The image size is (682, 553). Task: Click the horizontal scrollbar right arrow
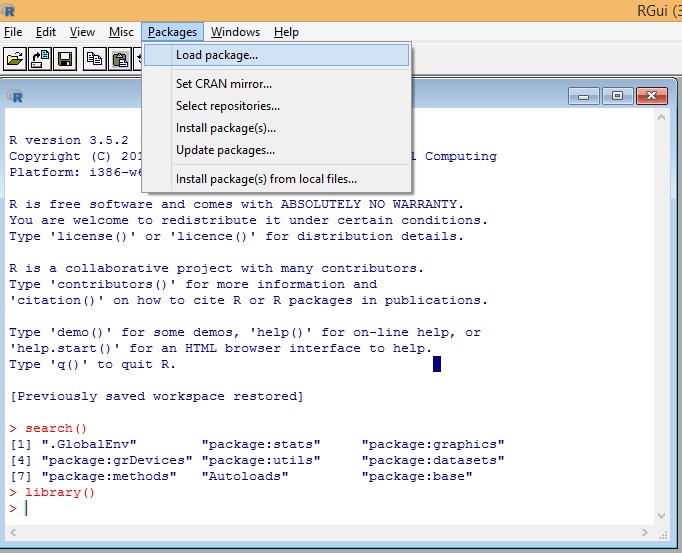coord(645,533)
